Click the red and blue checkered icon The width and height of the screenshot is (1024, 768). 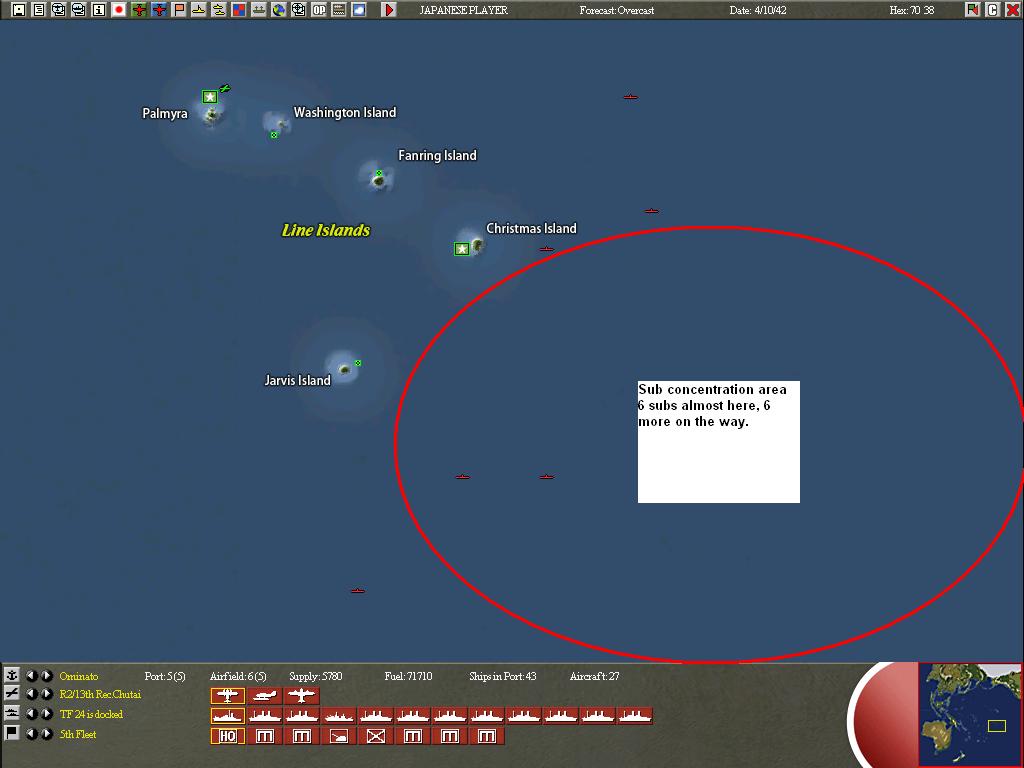(x=239, y=10)
